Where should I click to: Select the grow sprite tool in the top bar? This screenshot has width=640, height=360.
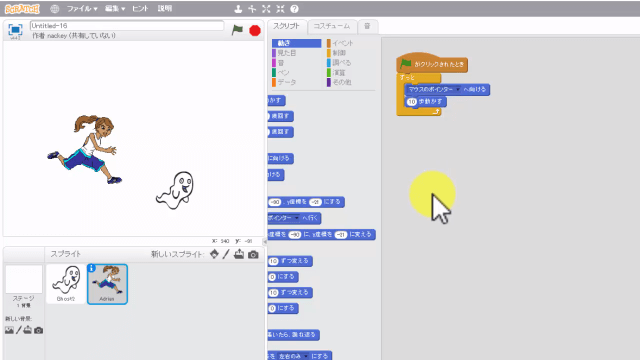pos(266,9)
